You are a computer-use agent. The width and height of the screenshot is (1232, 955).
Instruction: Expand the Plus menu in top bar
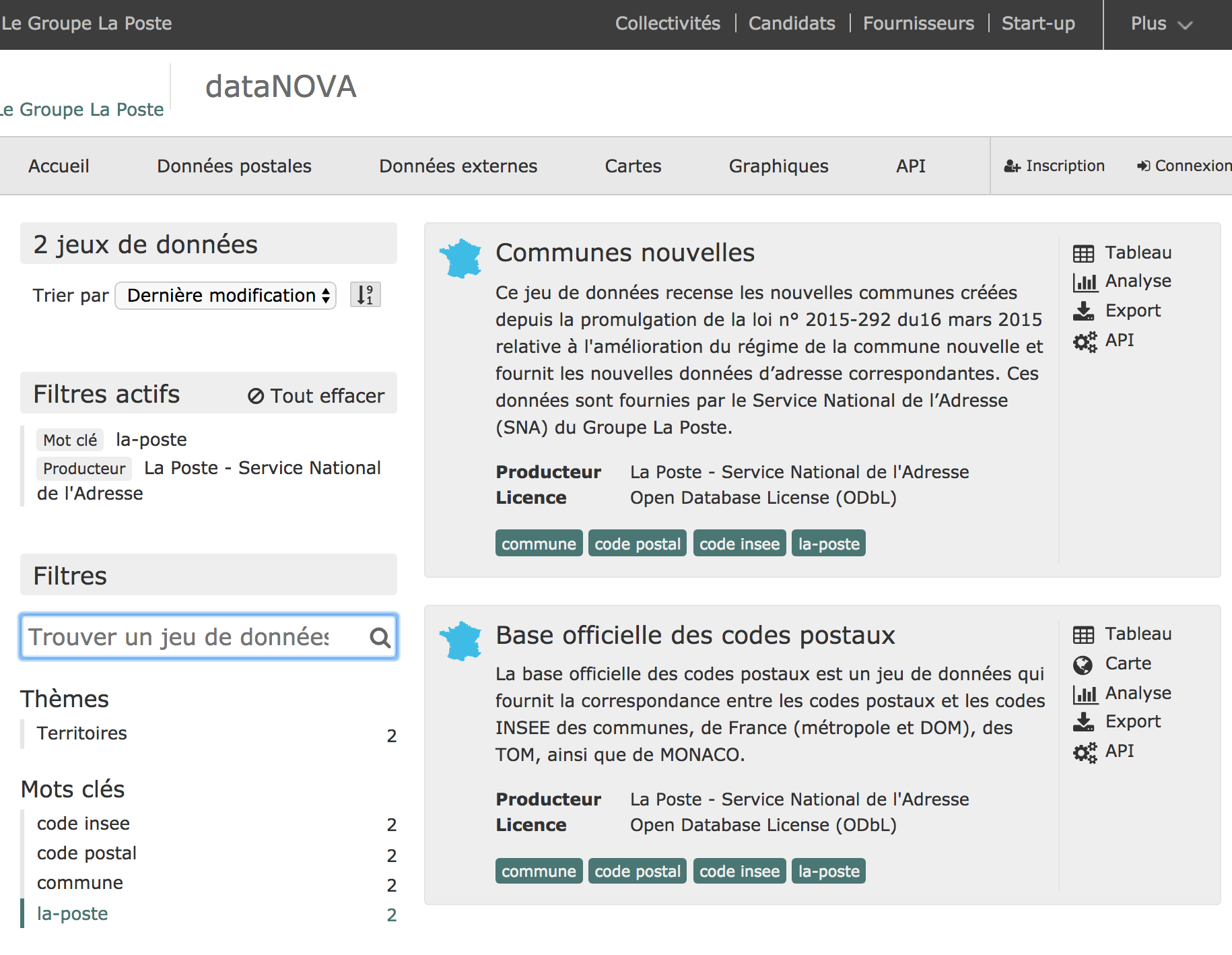1161,24
